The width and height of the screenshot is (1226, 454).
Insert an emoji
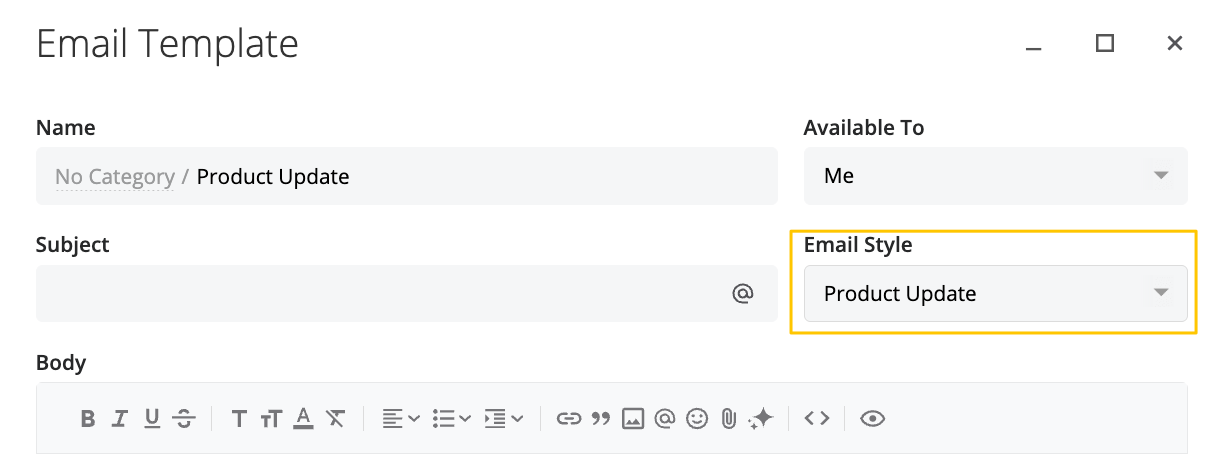697,419
